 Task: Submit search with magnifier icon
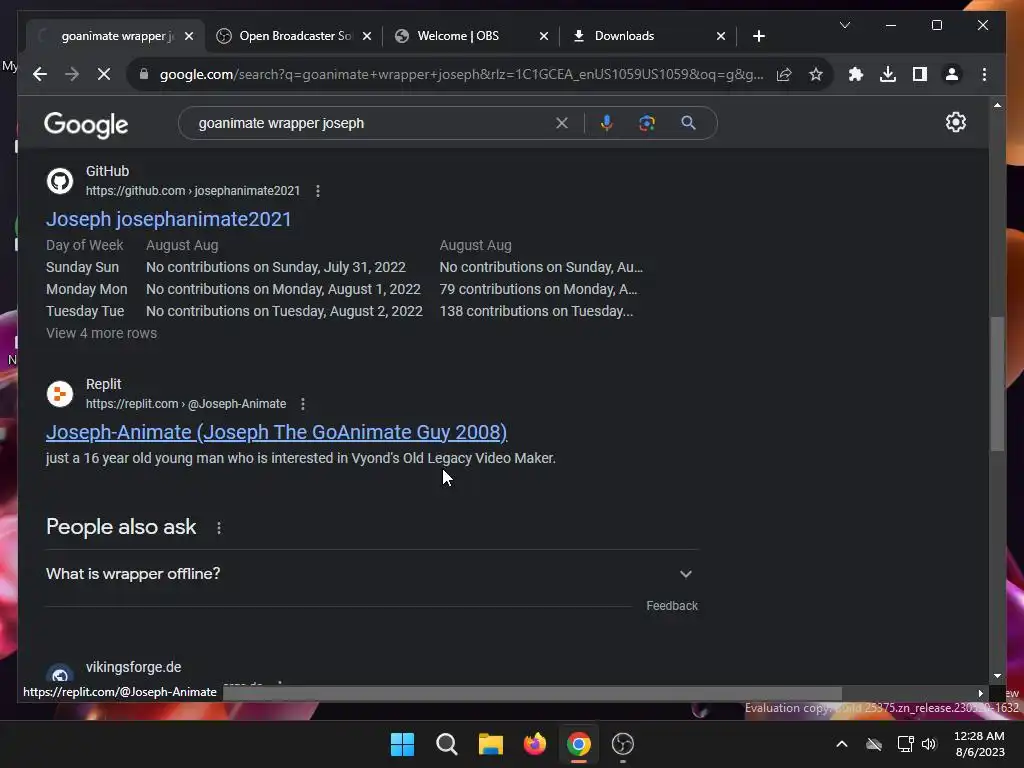[x=688, y=123]
